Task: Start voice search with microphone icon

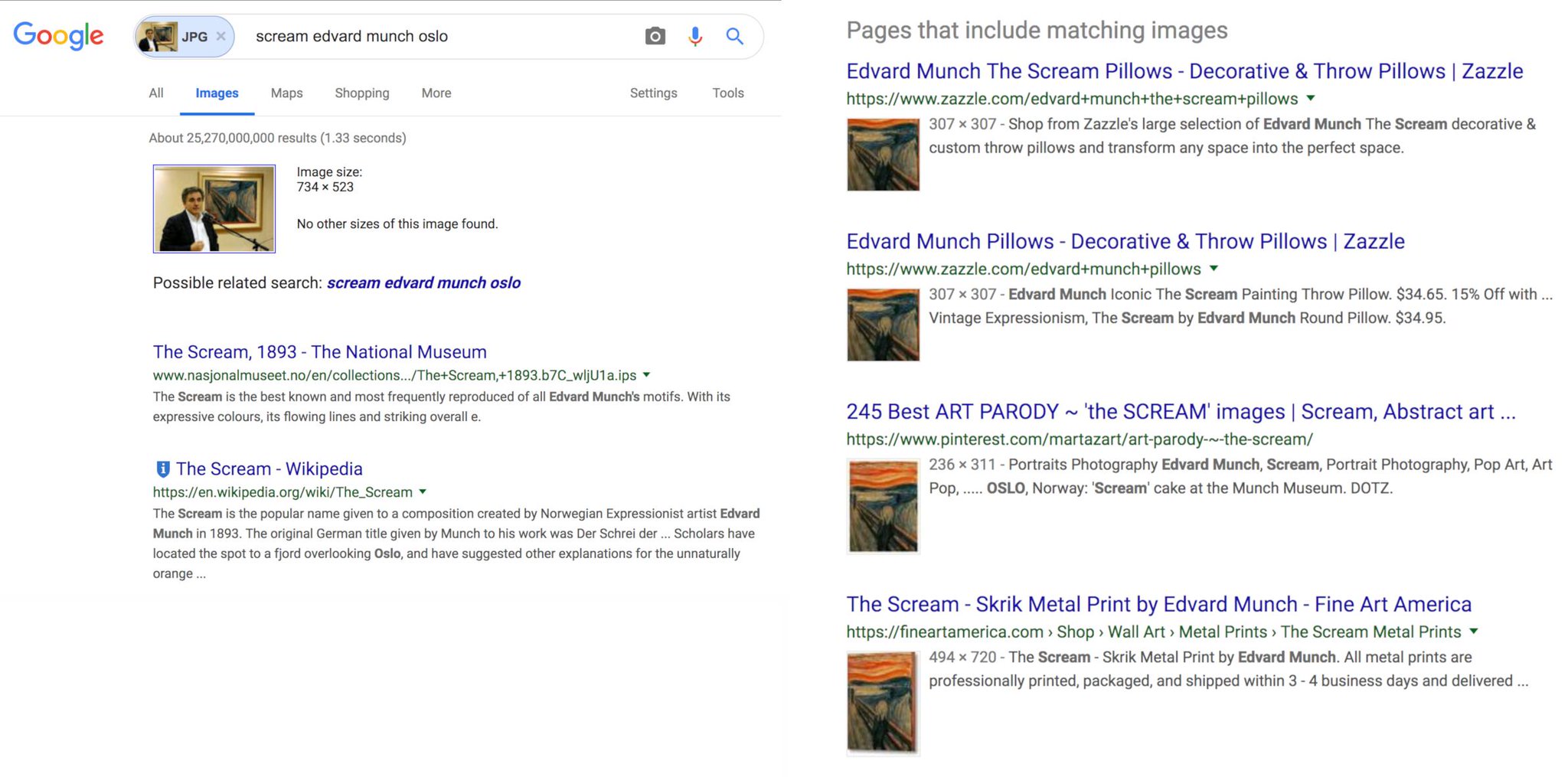Action: click(695, 36)
